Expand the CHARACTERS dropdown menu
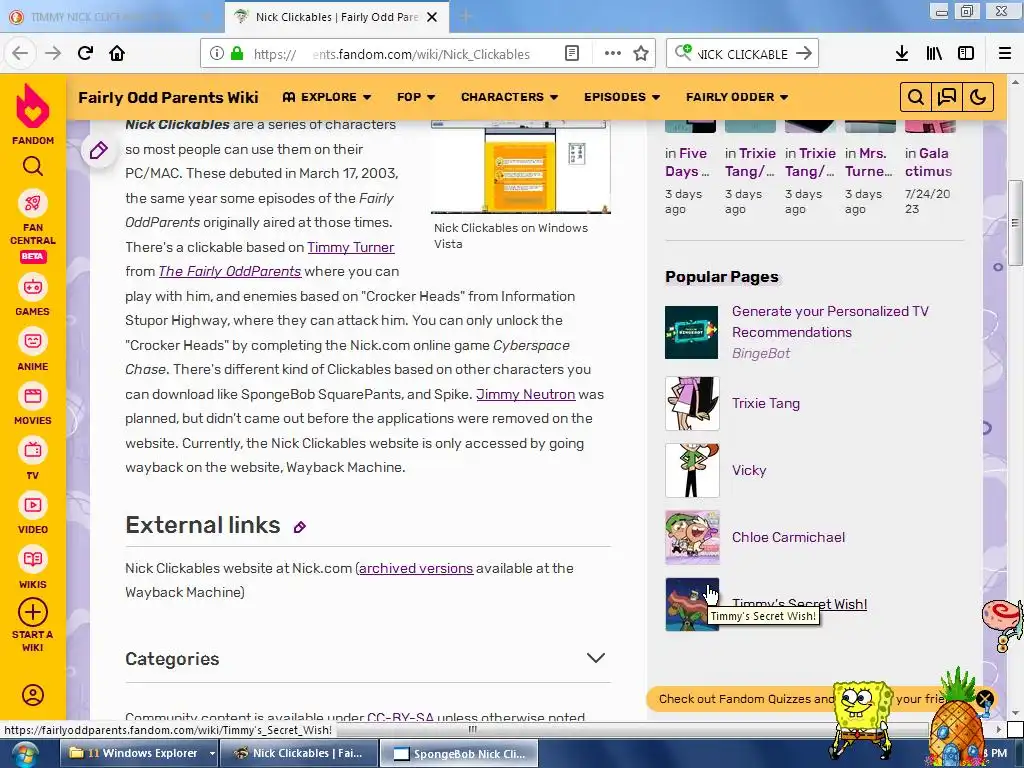The height and width of the screenshot is (768, 1024). pyautogui.click(x=509, y=97)
